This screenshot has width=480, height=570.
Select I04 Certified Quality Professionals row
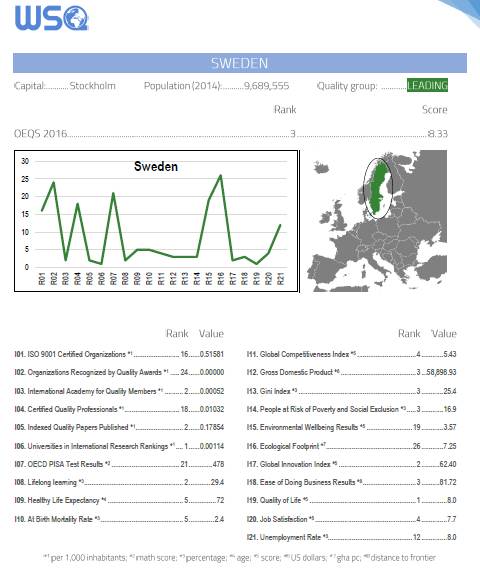coord(119,409)
